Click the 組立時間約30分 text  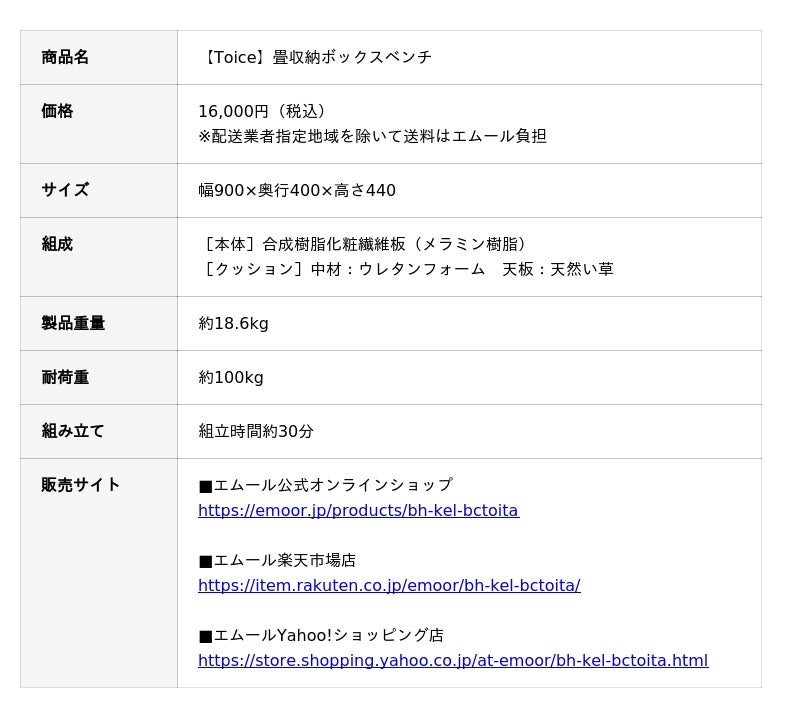tap(256, 432)
